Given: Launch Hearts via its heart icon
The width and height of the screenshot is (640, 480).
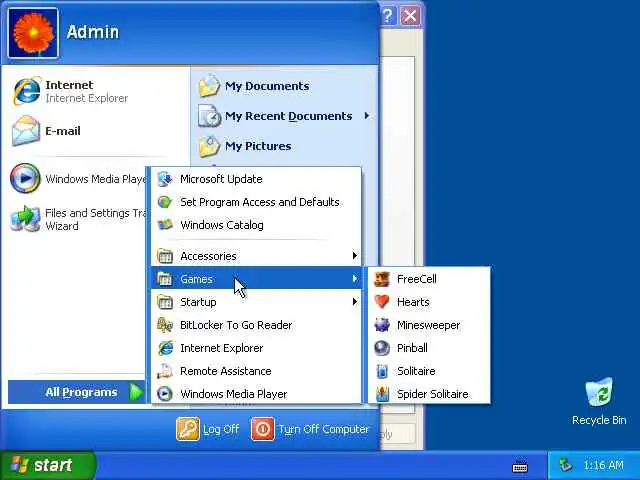Looking at the screenshot, I should (x=382, y=302).
